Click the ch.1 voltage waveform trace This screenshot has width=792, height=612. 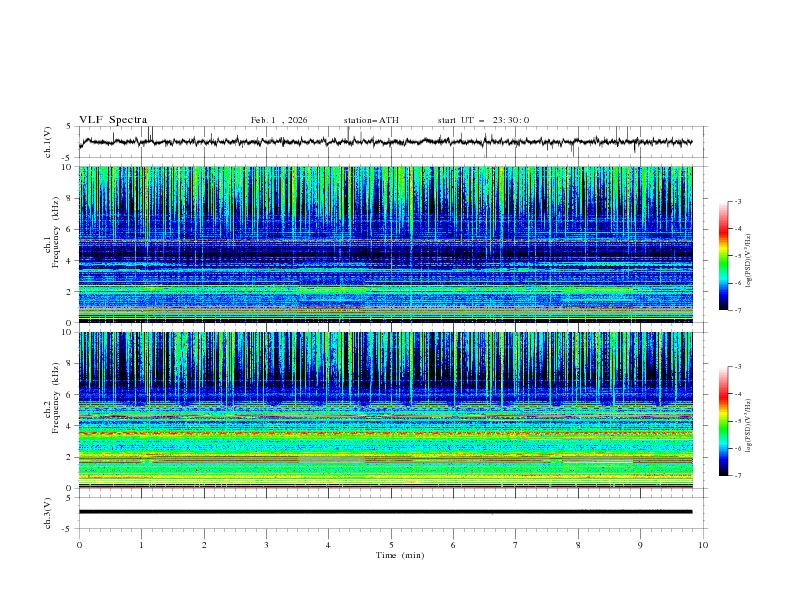coord(386,142)
